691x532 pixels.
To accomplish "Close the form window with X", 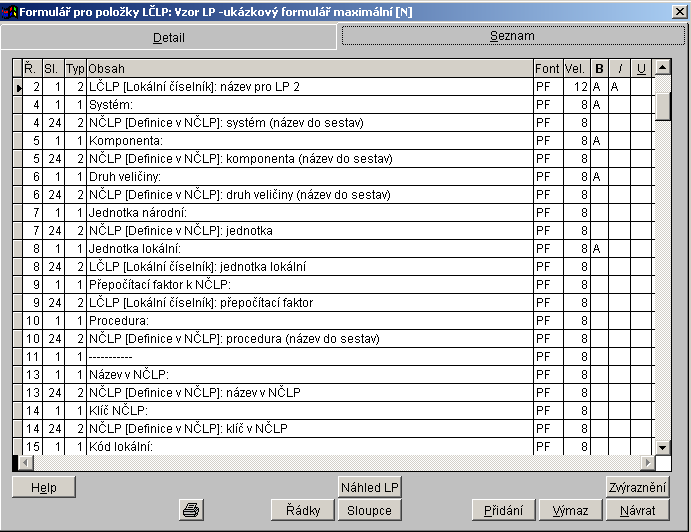I will pos(678,11).
